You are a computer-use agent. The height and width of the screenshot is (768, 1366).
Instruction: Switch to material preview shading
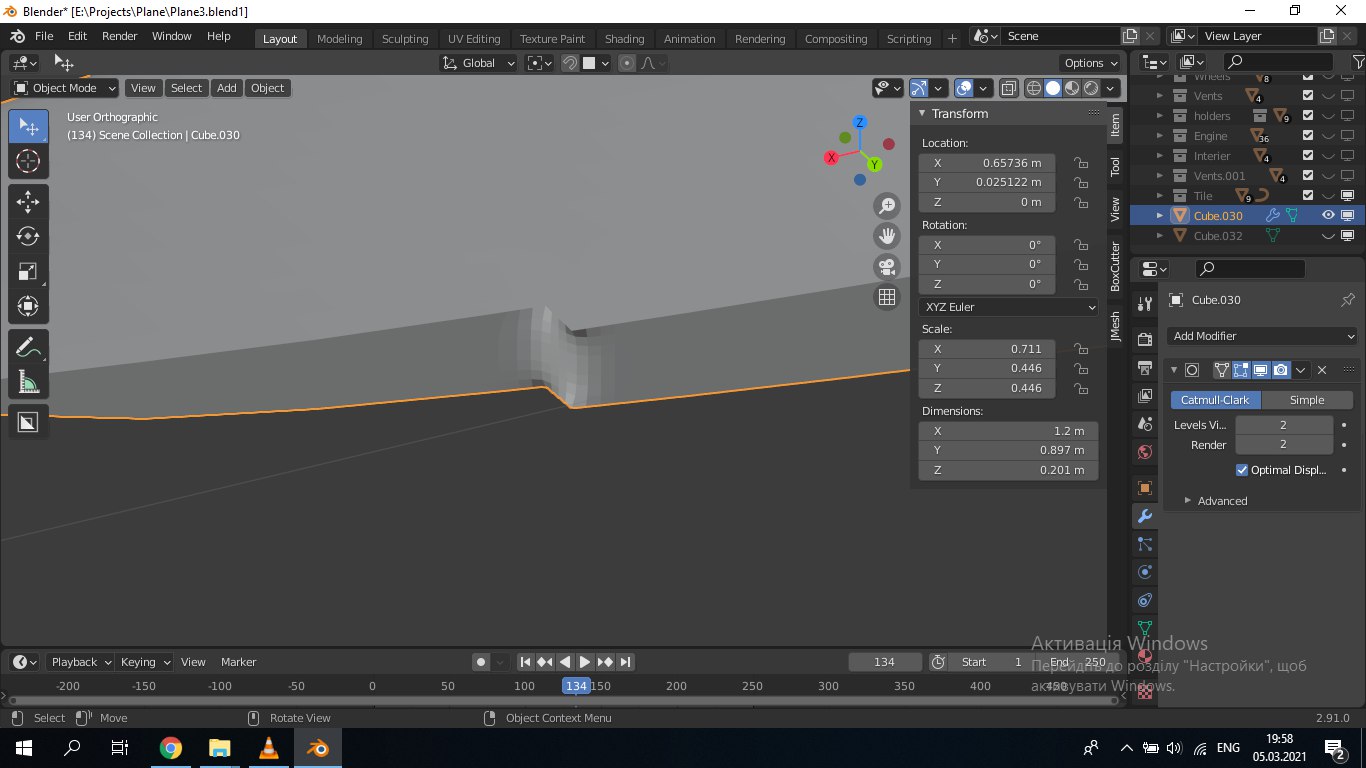coord(1072,88)
